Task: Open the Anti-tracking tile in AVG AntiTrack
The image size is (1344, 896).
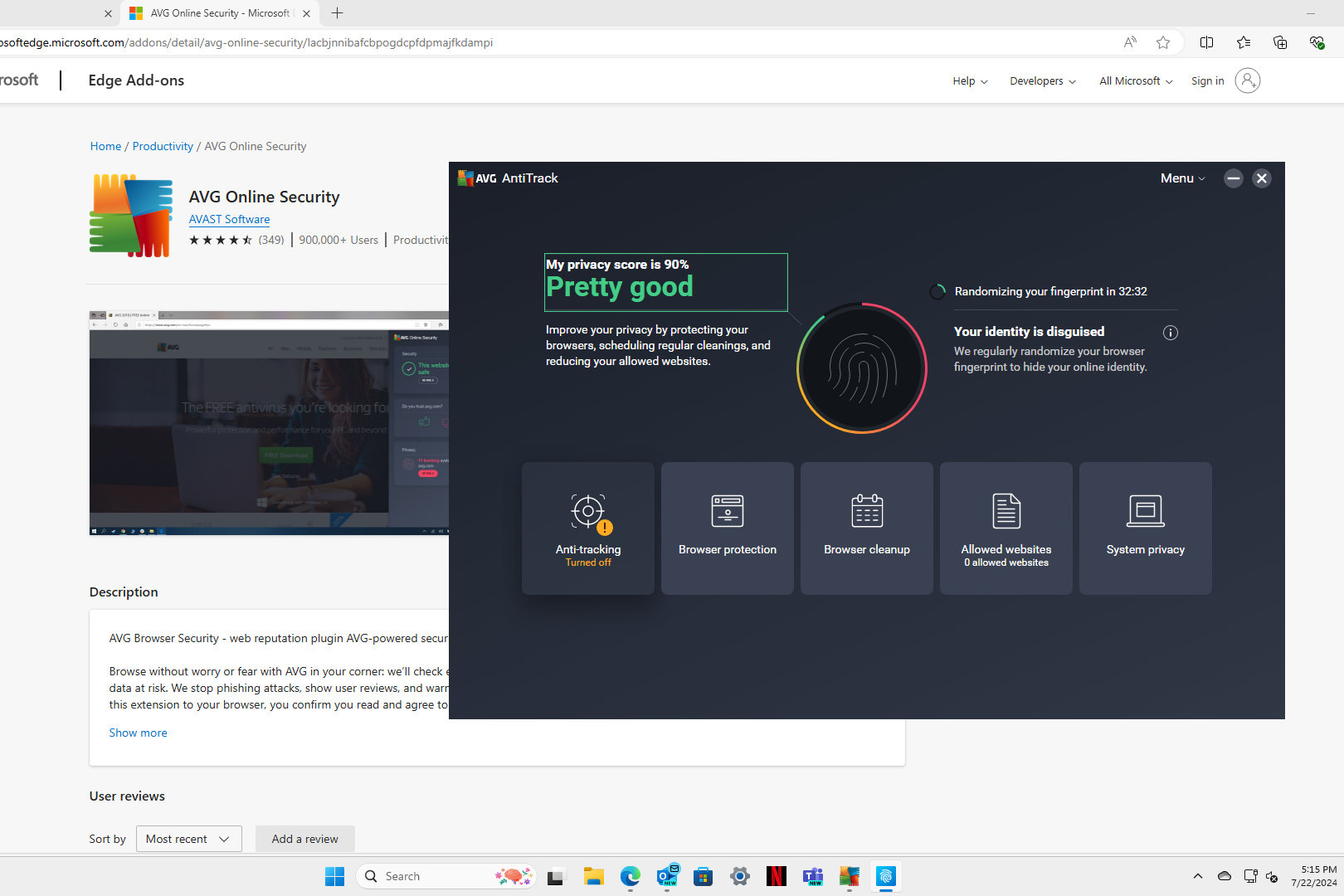Action: (587, 528)
